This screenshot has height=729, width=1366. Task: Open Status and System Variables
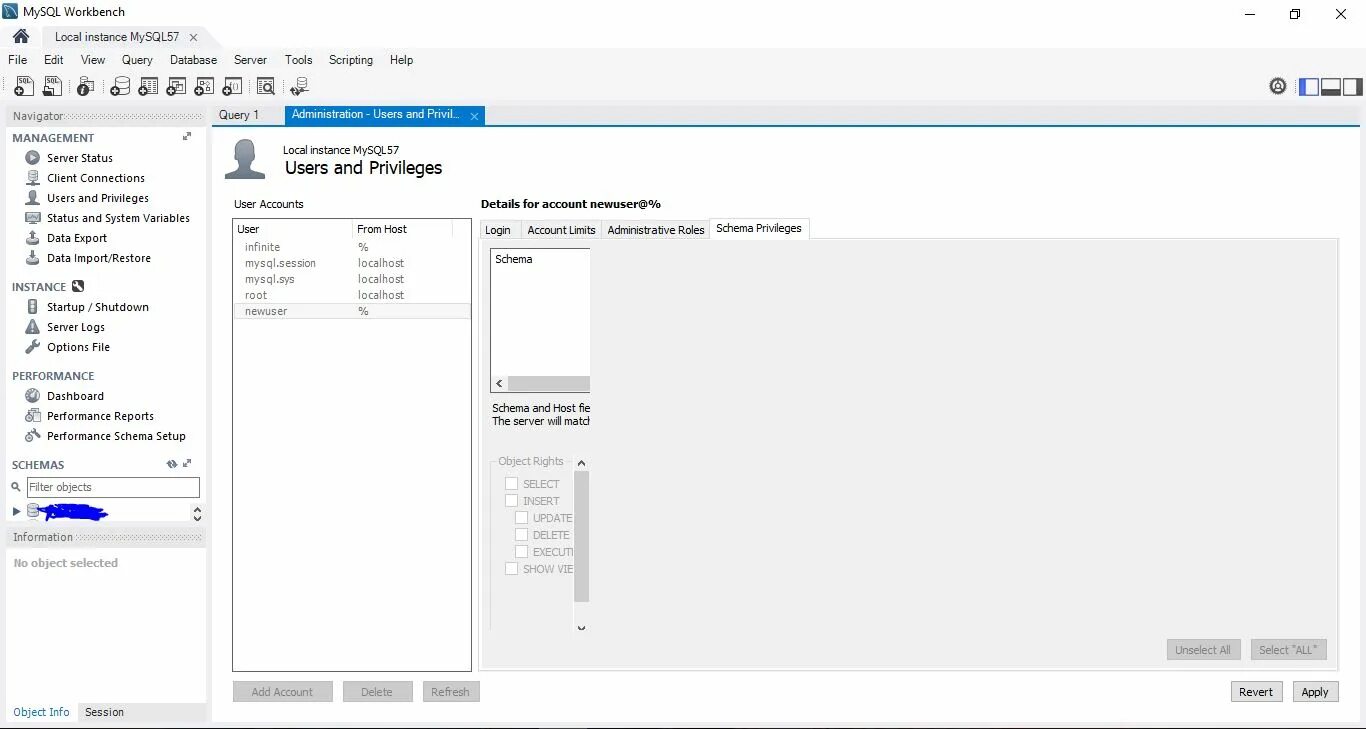click(118, 218)
